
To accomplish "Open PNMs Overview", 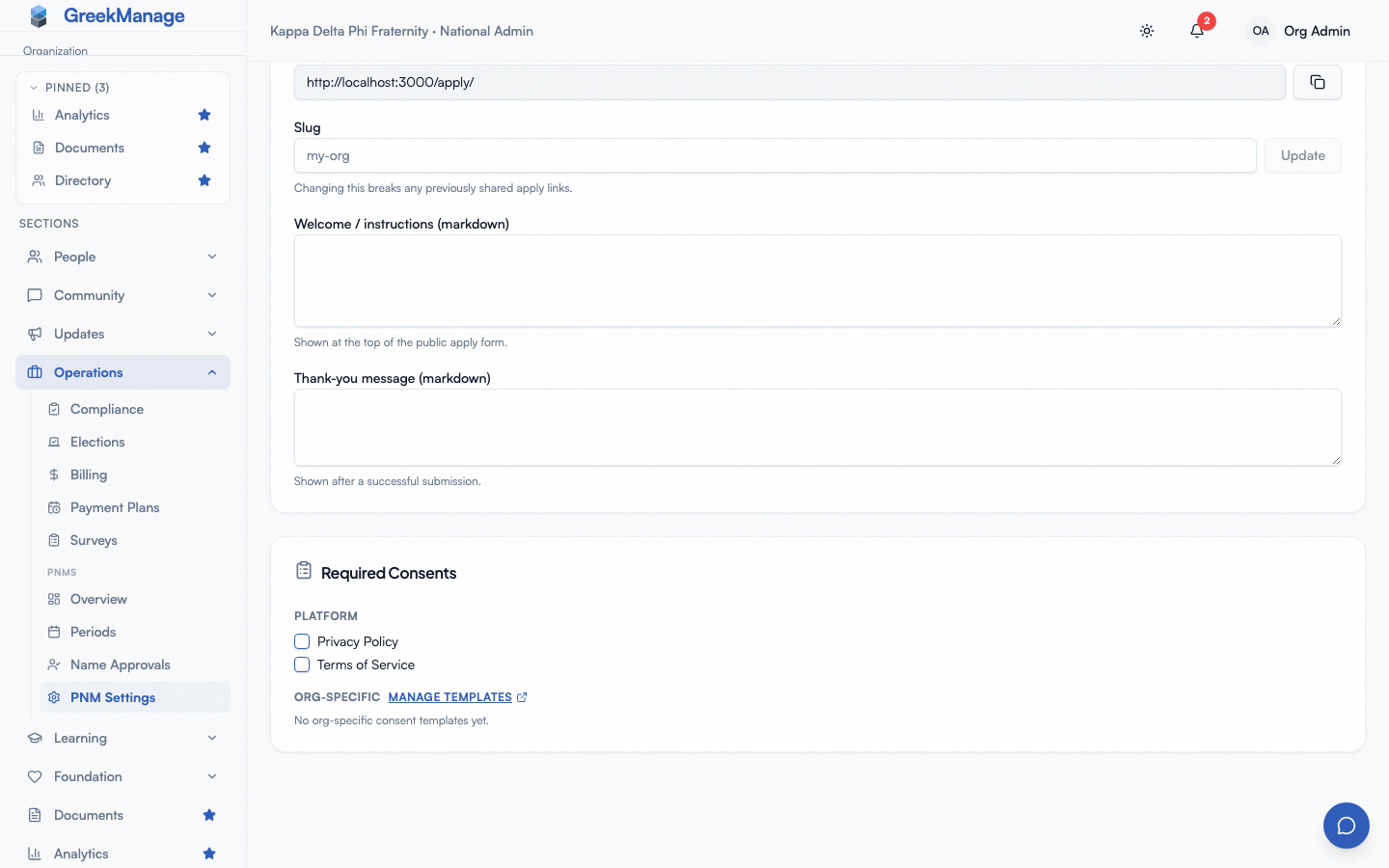I will click(135, 599).
